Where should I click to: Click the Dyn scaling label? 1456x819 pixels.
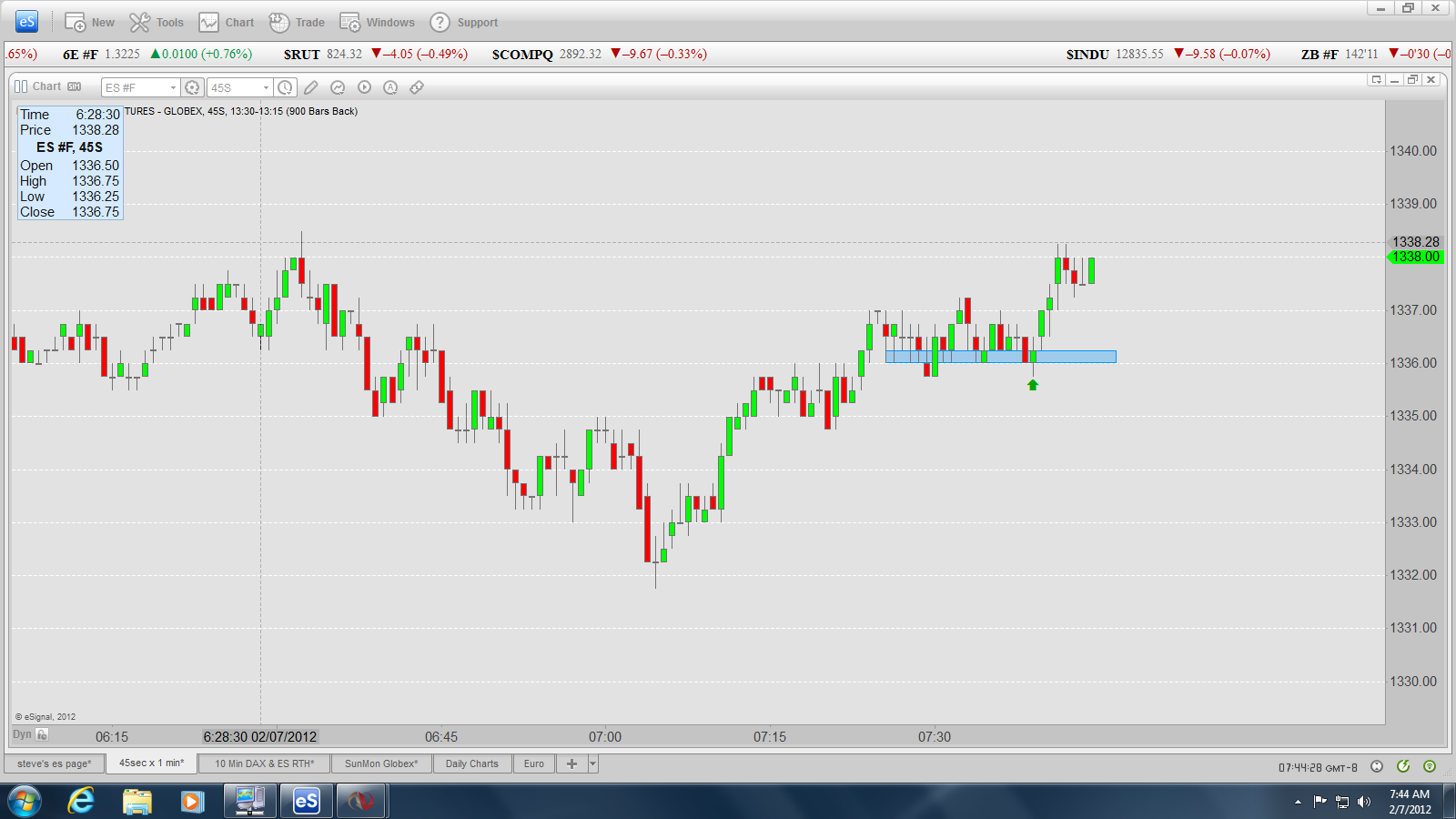click(x=22, y=734)
